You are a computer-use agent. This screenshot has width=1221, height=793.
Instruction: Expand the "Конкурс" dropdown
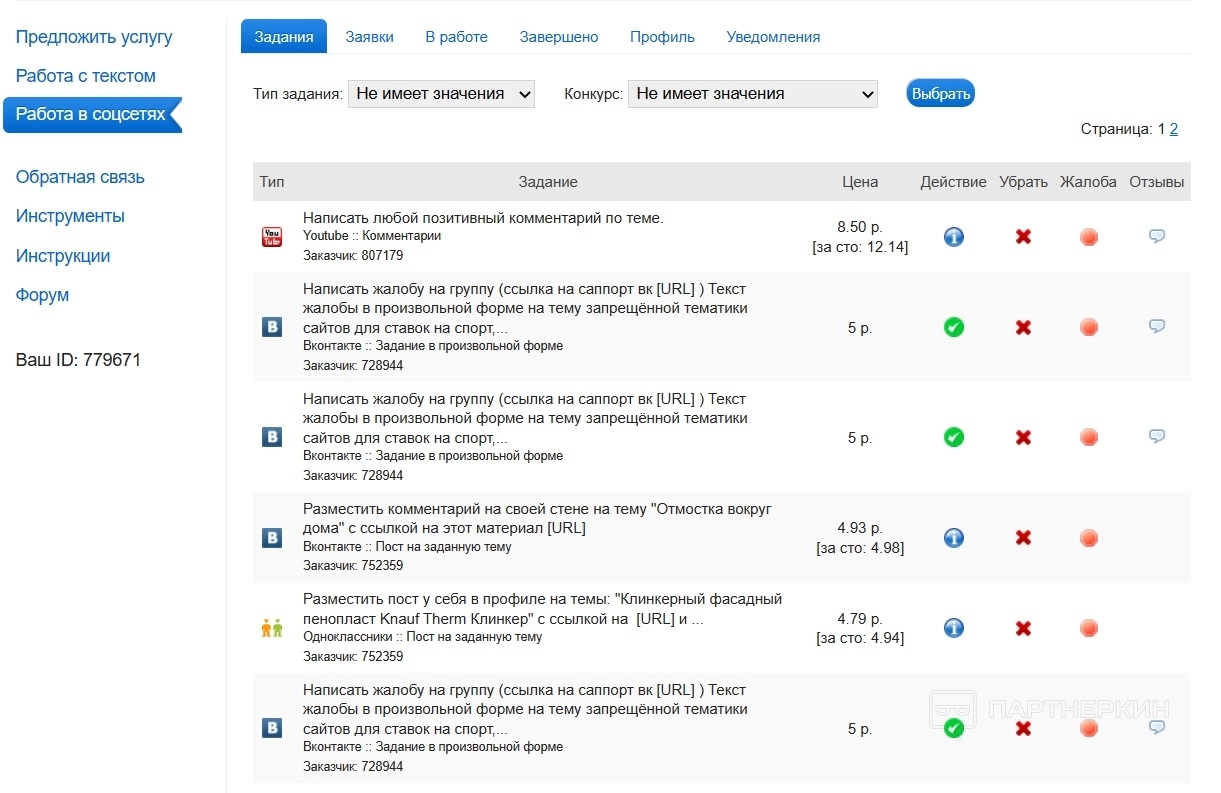point(752,94)
